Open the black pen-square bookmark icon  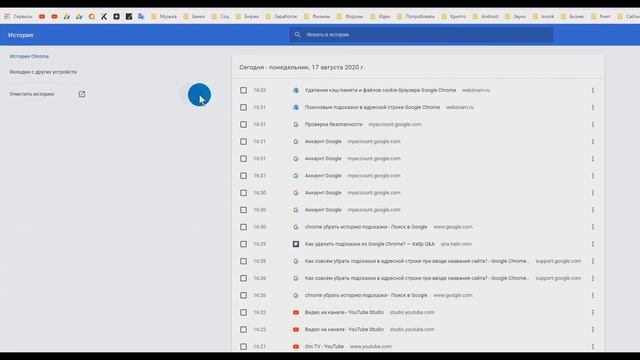(129, 16)
